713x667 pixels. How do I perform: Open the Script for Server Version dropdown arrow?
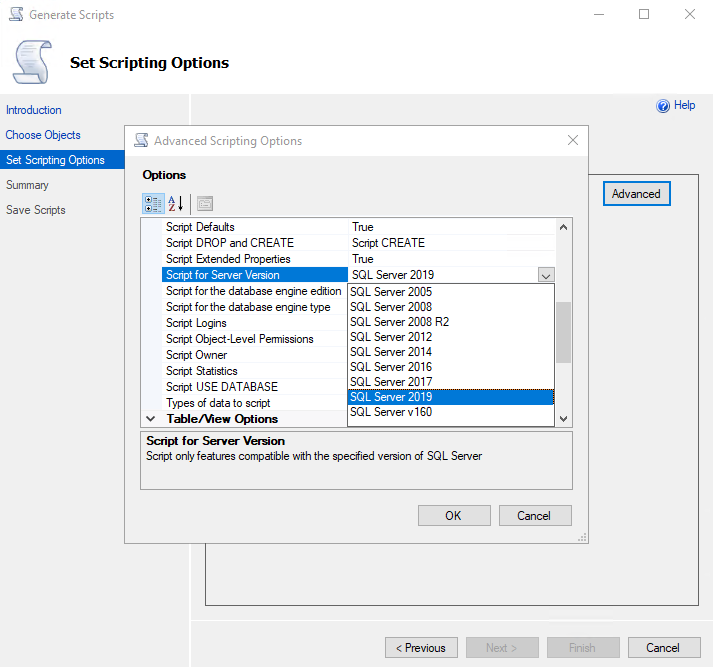click(546, 275)
